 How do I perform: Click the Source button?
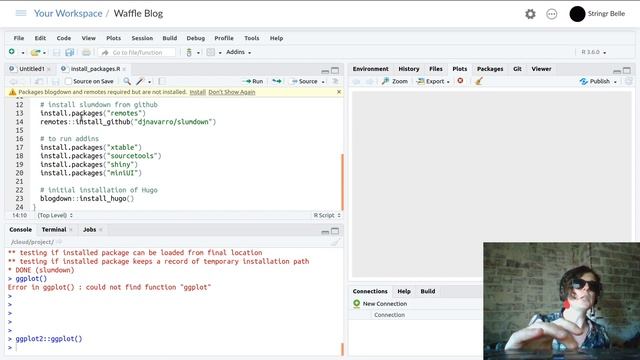tap(304, 81)
